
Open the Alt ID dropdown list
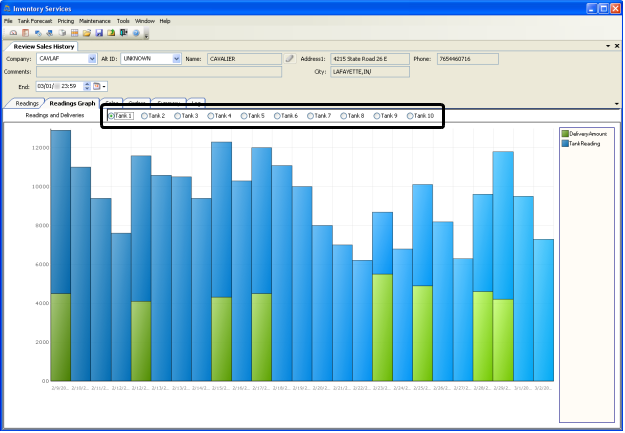coord(176,59)
